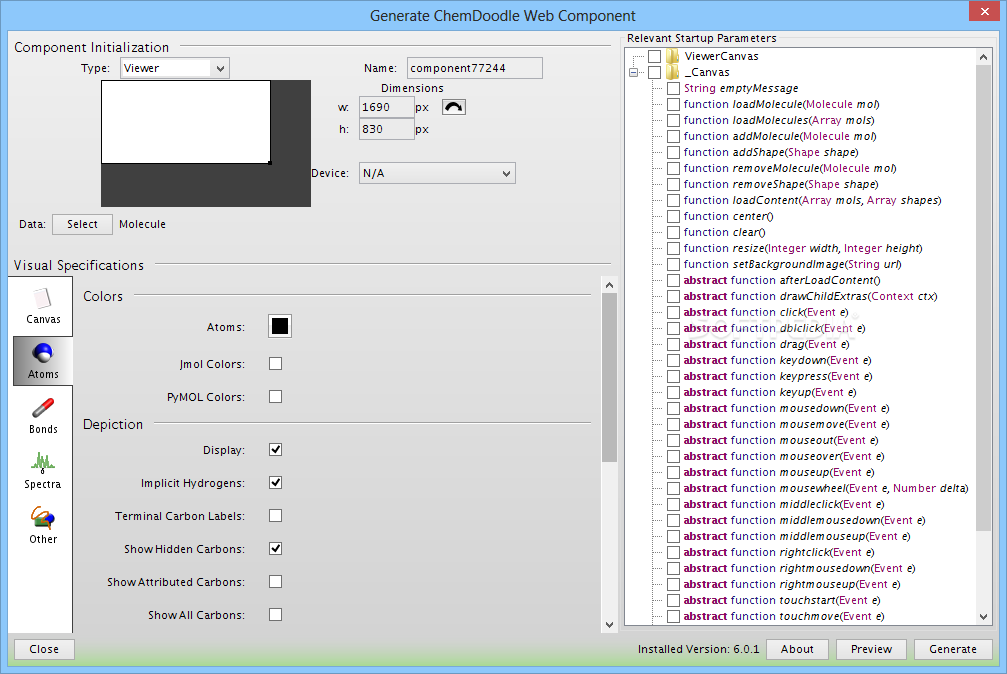Screen dimensions: 1007x674
Task: Select abstract function touchmove row
Action: click(x=784, y=616)
